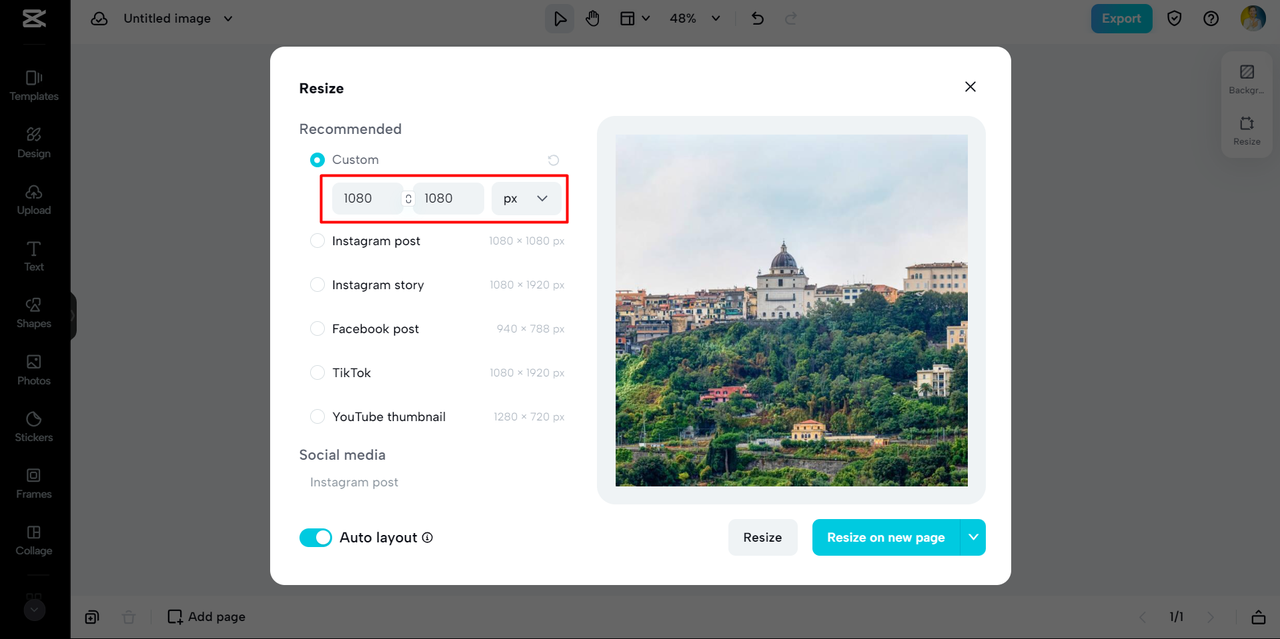Go to the next page arrow

1210,617
